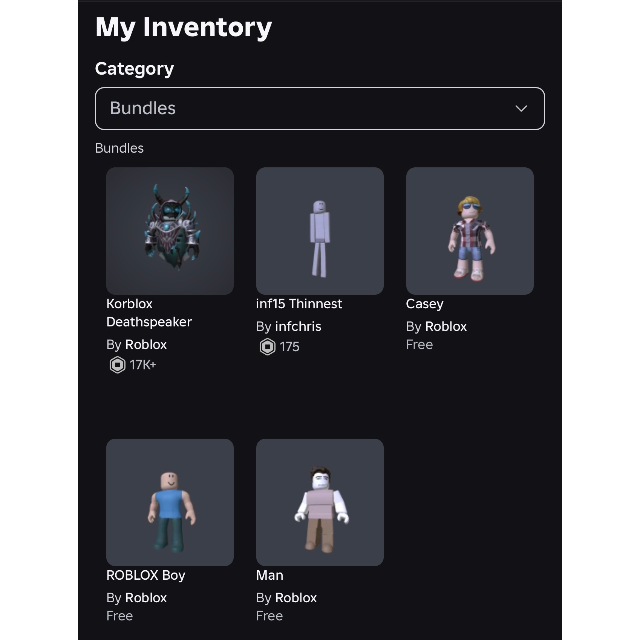Open the inf15 Thinnest bundle thumbnail

[320, 231]
